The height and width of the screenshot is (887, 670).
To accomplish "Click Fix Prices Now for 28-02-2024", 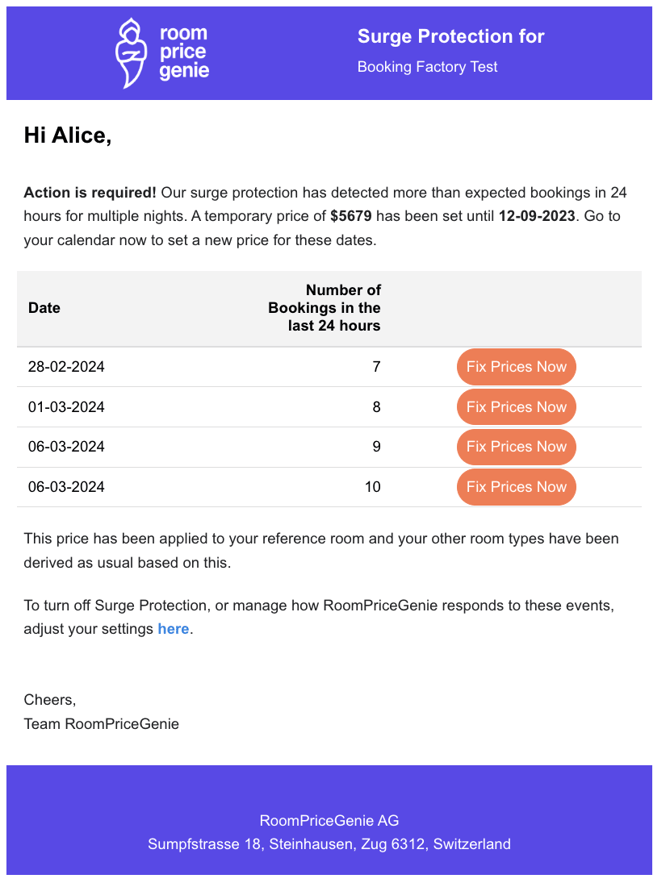I will 516,367.
